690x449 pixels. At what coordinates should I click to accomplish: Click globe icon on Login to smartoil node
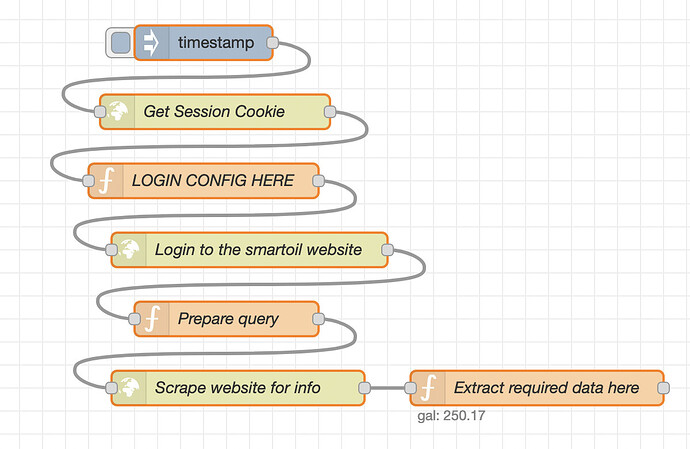point(128,250)
